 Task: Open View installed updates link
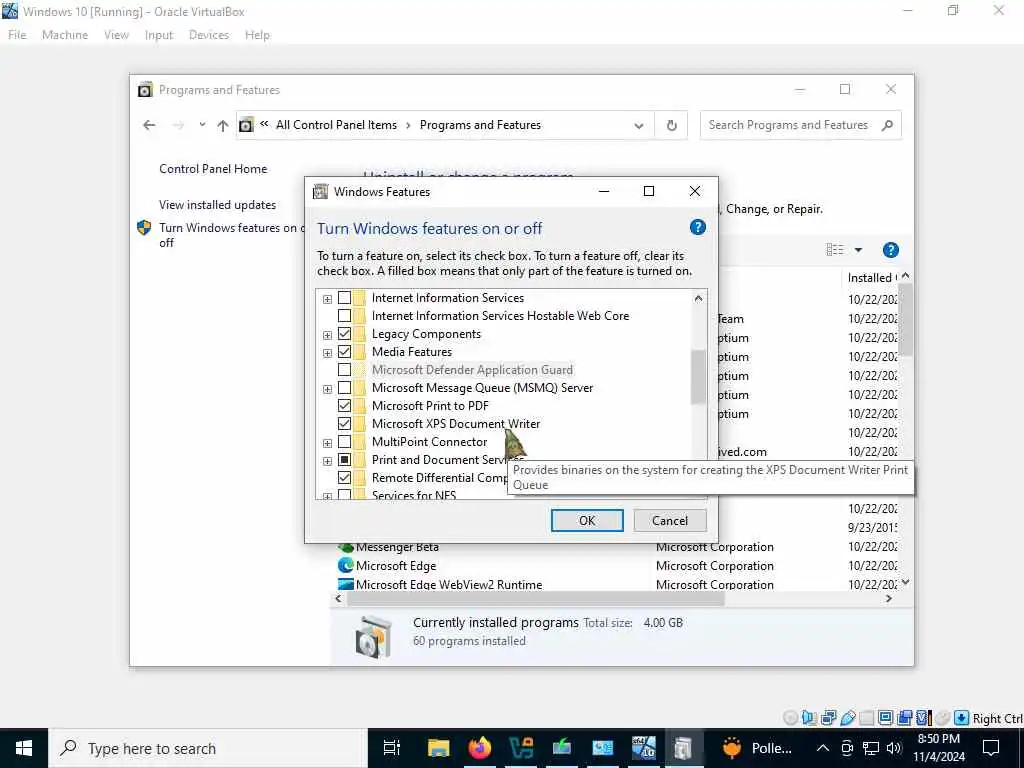pyautogui.click(x=217, y=205)
